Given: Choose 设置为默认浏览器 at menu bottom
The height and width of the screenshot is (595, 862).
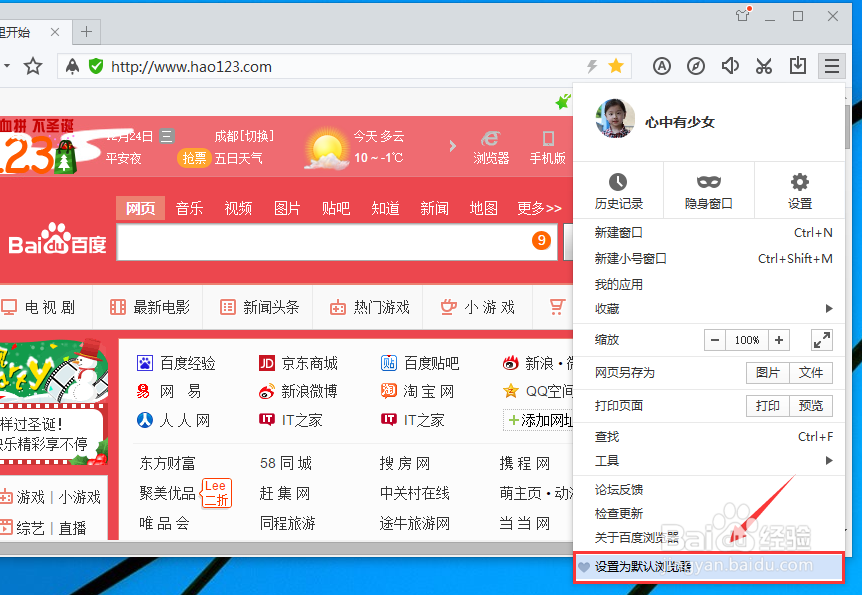Looking at the screenshot, I should [709, 567].
